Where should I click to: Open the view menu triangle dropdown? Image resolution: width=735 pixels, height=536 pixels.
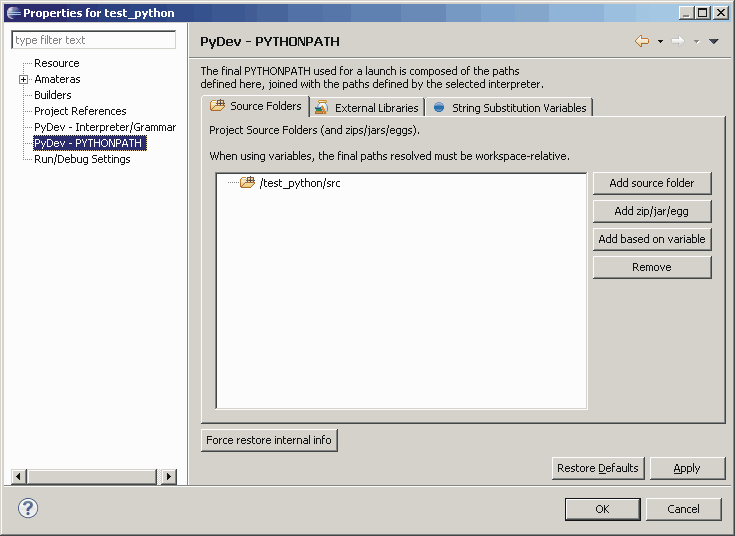coord(713,42)
